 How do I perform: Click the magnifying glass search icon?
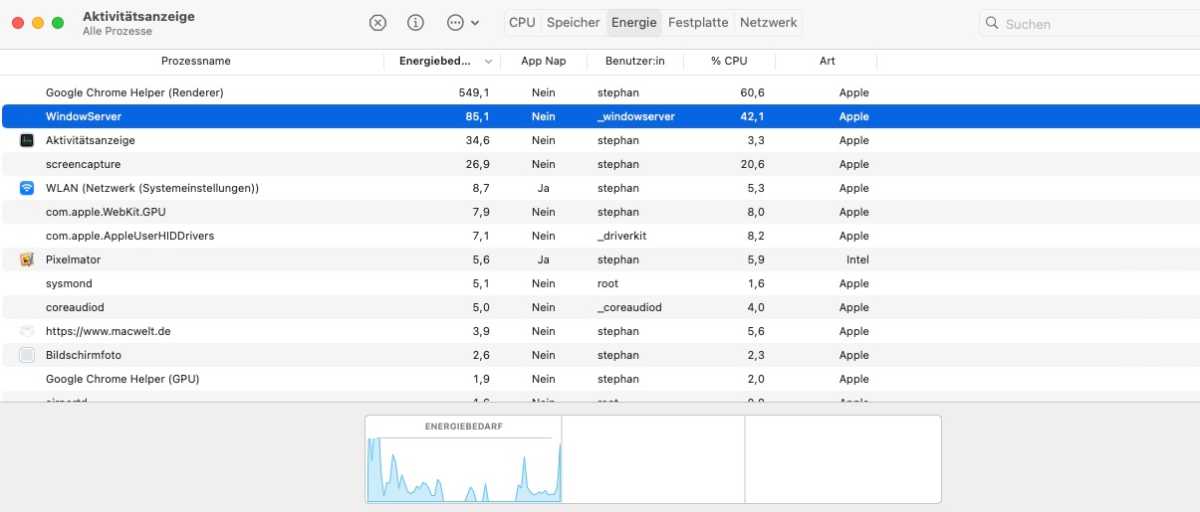pyautogui.click(x=992, y=23)
